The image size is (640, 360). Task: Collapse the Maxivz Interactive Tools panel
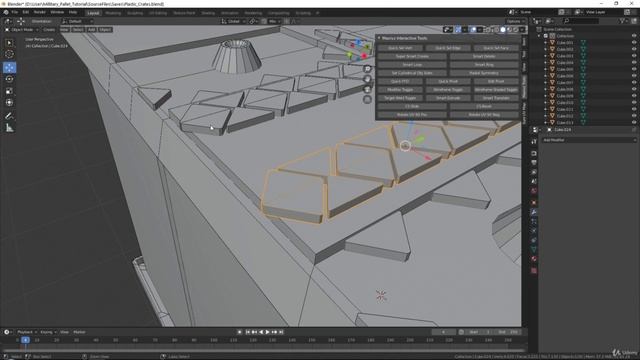(x=379, y=38)
